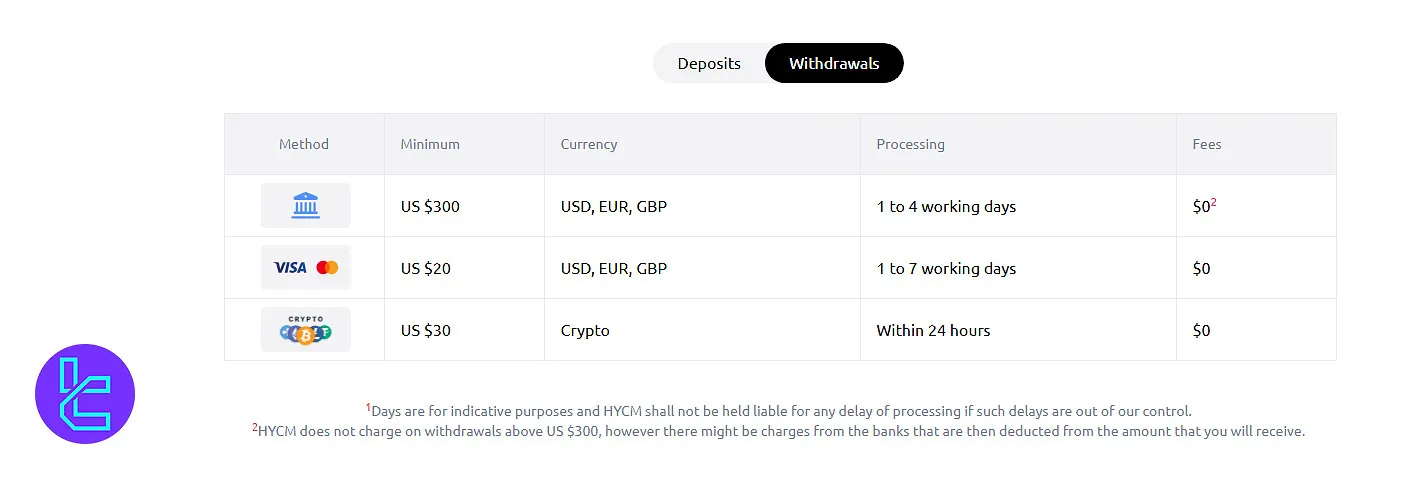This screenshot has width=1427, height=479.
Task: Click the purple logo badge
Action: tap(85, 394)
